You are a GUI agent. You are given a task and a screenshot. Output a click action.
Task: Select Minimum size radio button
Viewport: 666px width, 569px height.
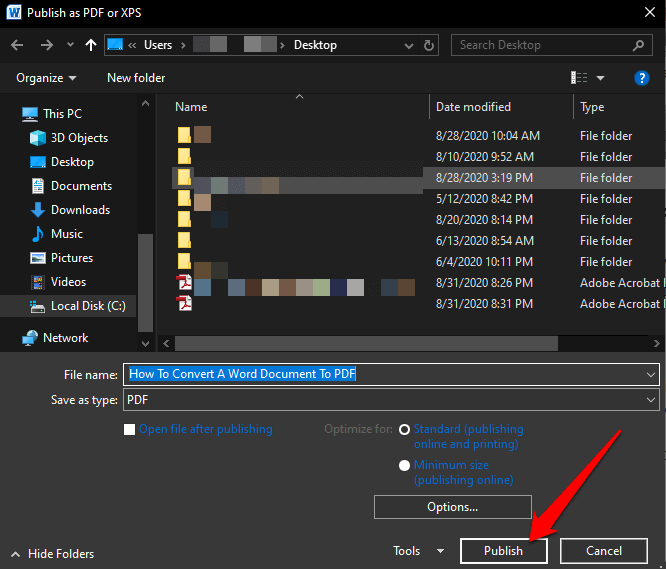pos(404,465)
